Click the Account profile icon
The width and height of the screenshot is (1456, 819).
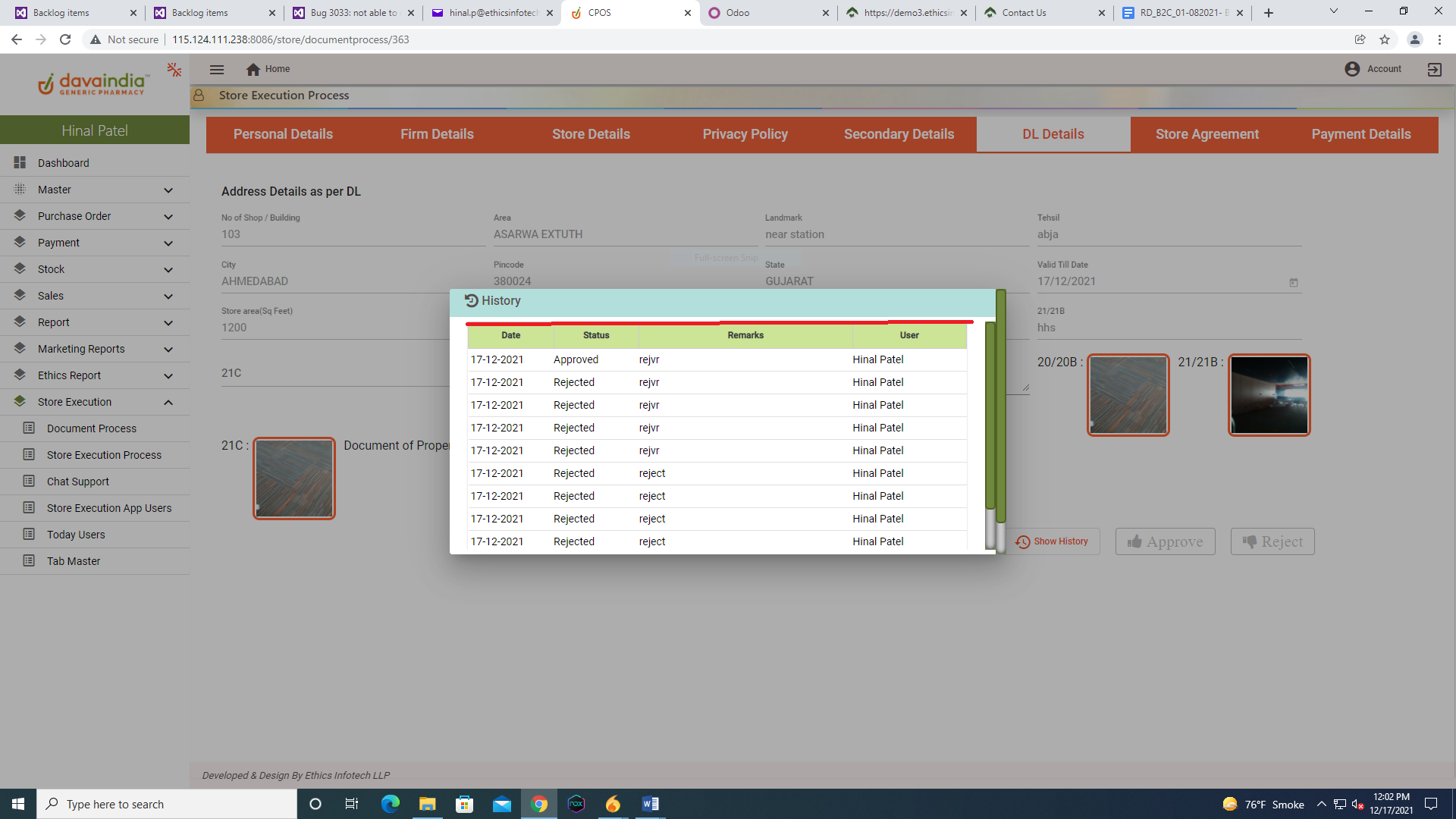1352,69
